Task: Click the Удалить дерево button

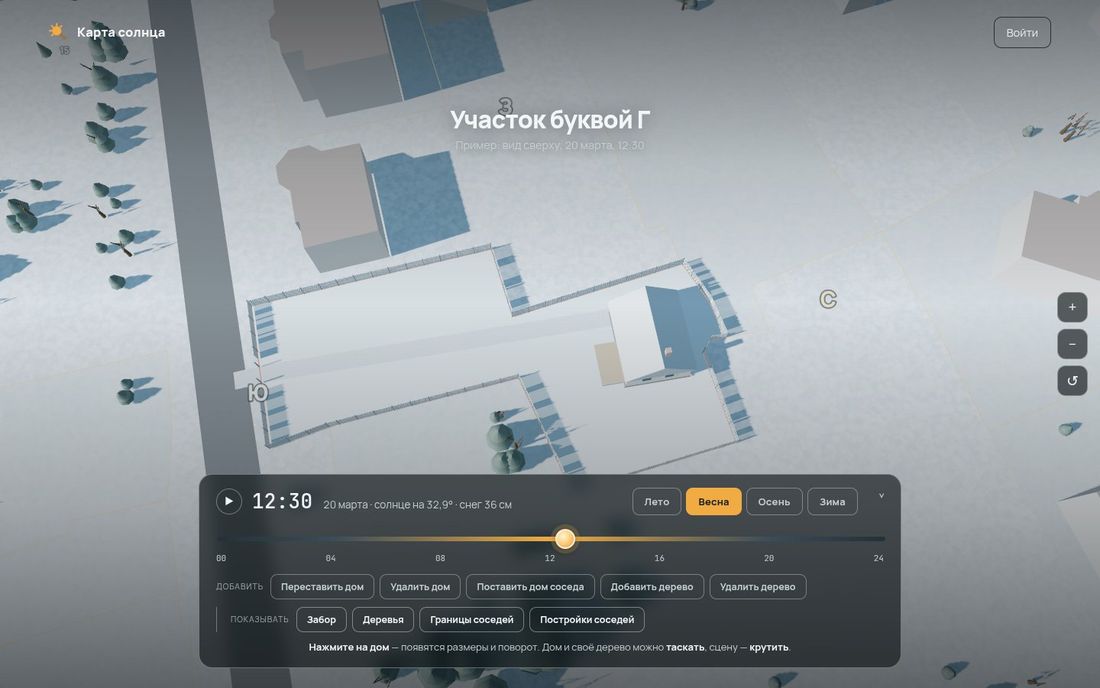Action: click(x=758, y=586)
